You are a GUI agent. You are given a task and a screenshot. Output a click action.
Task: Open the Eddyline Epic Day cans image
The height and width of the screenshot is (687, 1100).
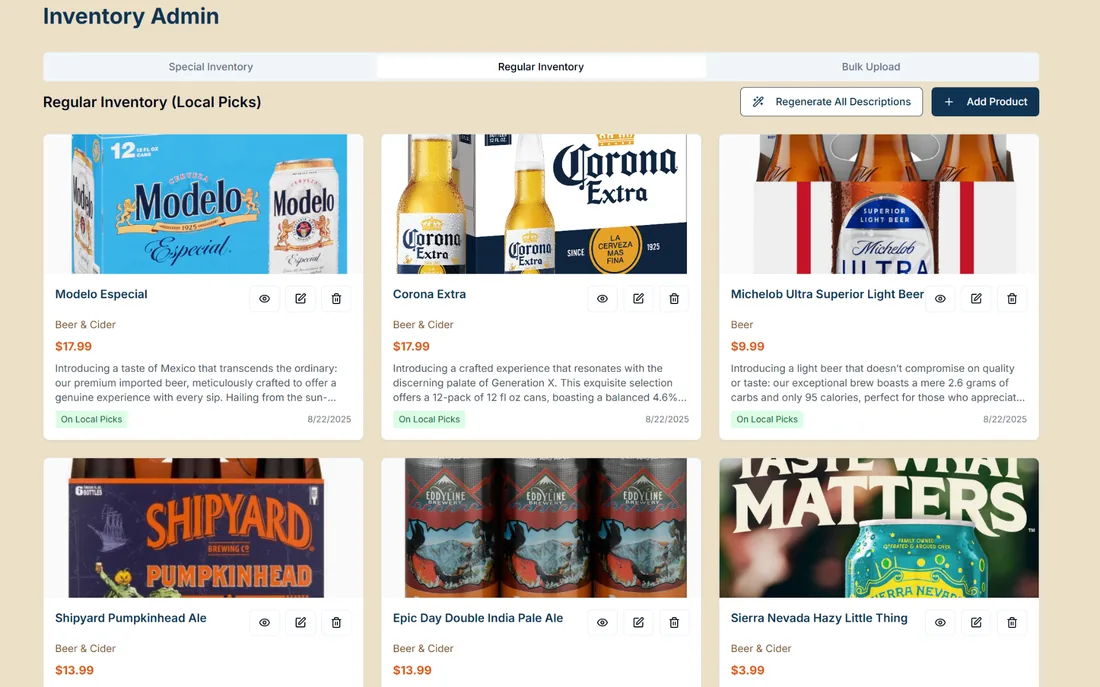click(x=541, y=528)
